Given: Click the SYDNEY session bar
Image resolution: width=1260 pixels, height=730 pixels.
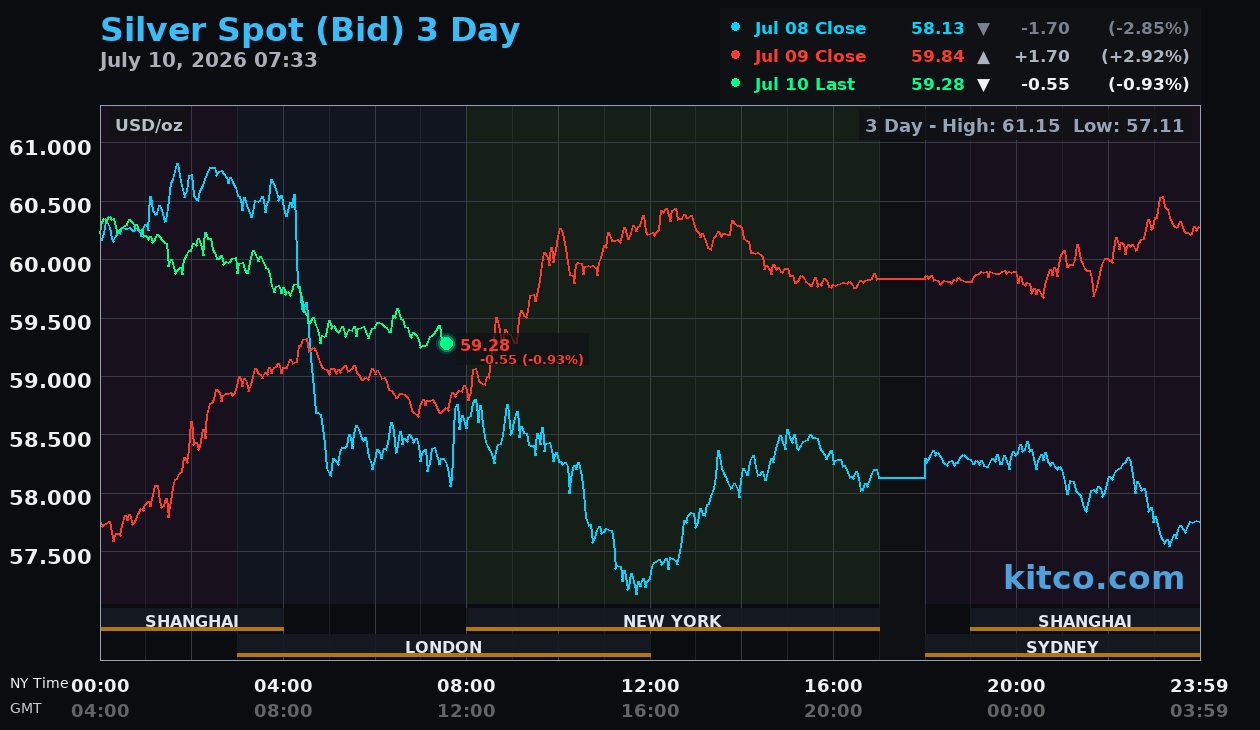Looking at the screenshot, I should [x=1062, y=646].
